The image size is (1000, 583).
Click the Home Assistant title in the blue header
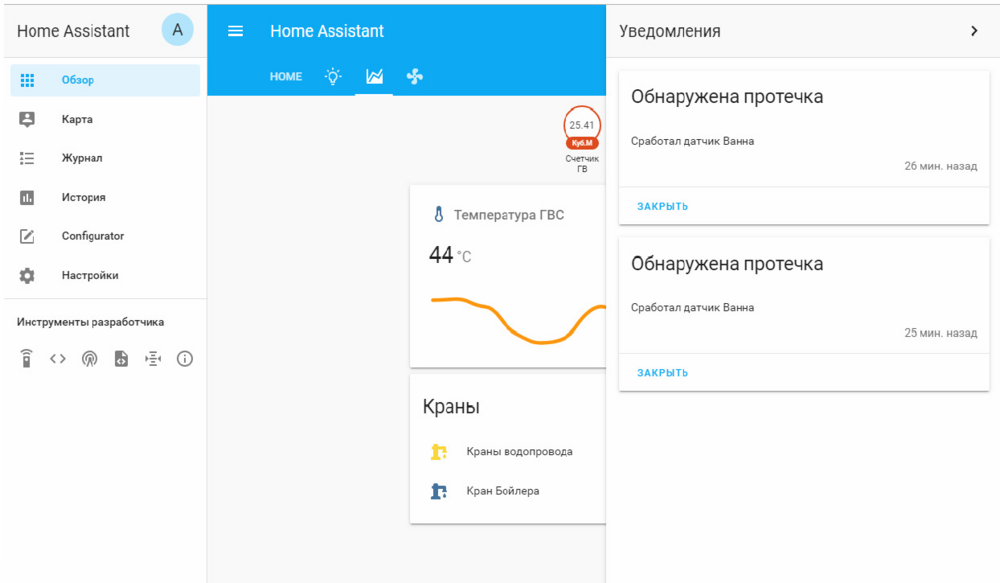(x=327, y=31)
